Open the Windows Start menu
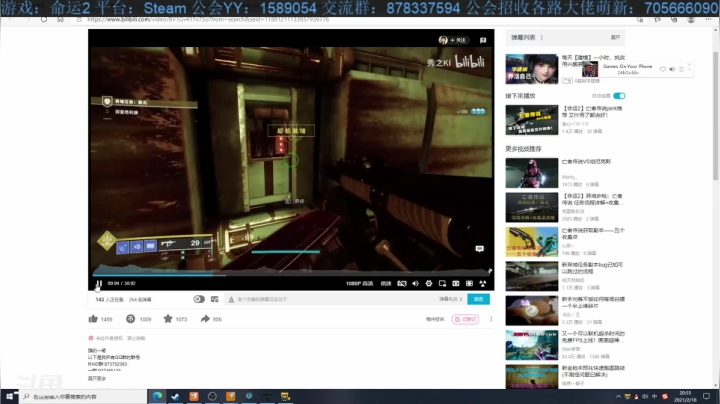This screenshot has width=720, height=404. coord(9,396)
